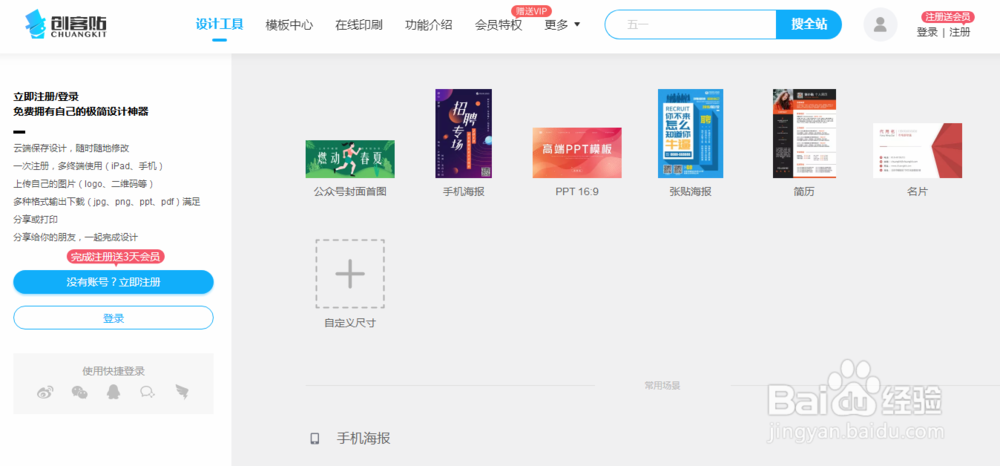
Task: Open the purple 手机海报 thumbnail
Action: pyautogui.click(x=464, y=133)
